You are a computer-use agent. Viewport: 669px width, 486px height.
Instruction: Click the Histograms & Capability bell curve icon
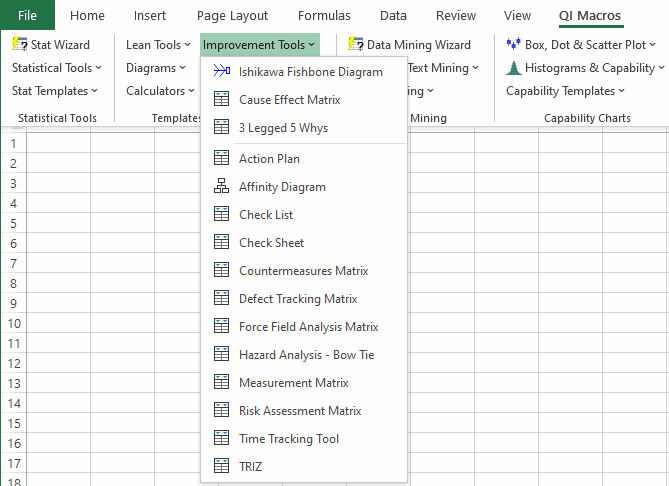click(x=514, y=68)
